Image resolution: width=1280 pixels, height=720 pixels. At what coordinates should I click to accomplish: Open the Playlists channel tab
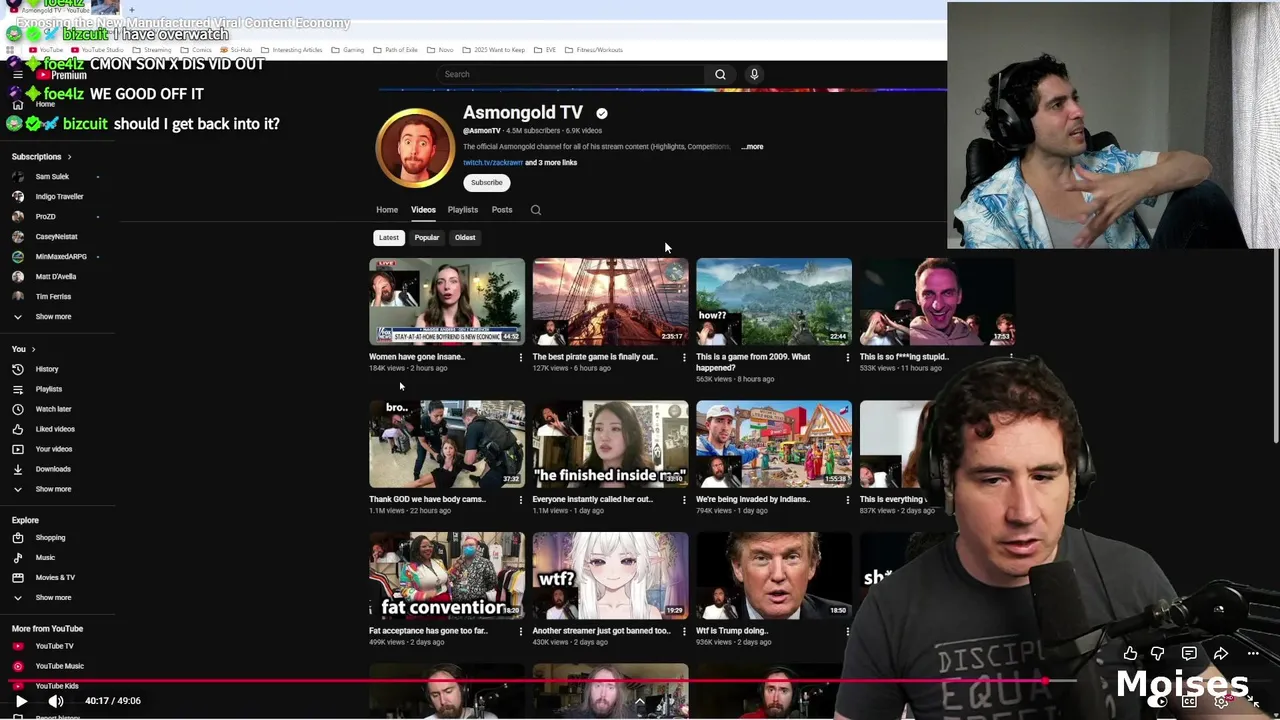pos(462,210)
